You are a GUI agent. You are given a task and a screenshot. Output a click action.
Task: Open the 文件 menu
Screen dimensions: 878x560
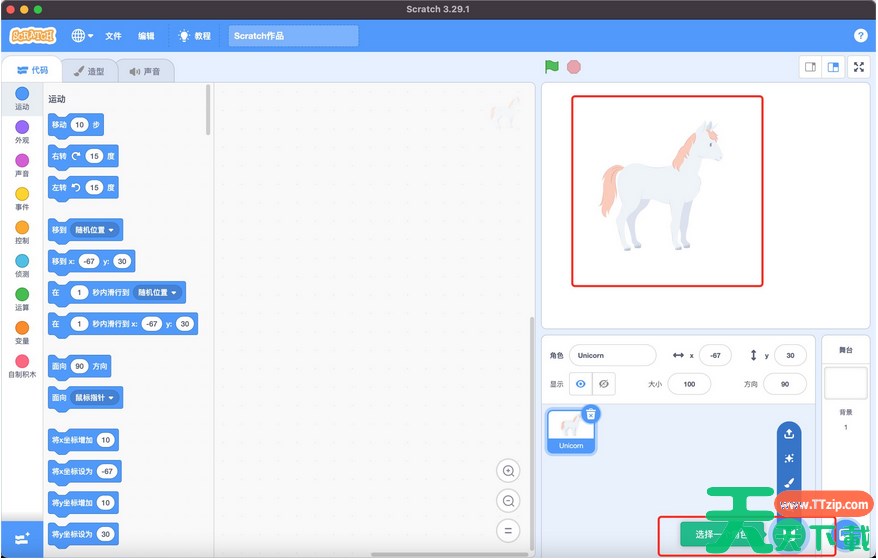pyautogui.click(x=113, y=35)
